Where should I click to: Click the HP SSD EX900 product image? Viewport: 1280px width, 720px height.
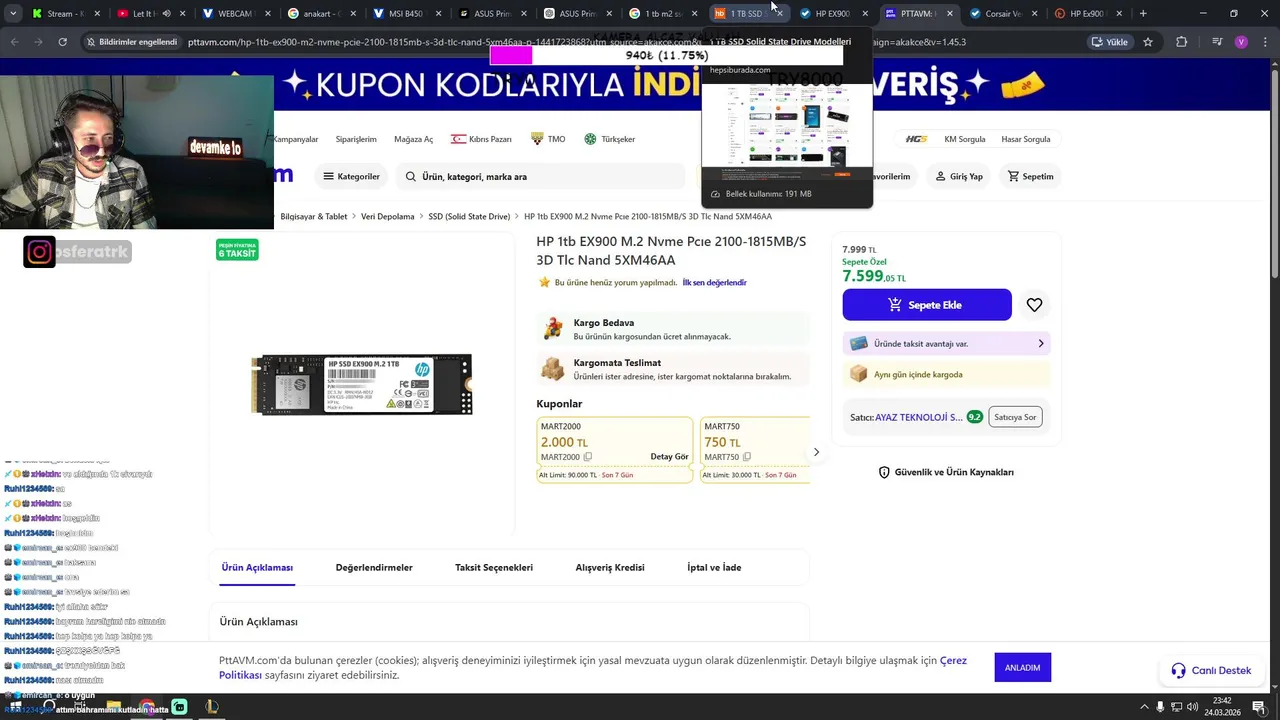pyautogui.click(x=361, y=384)
